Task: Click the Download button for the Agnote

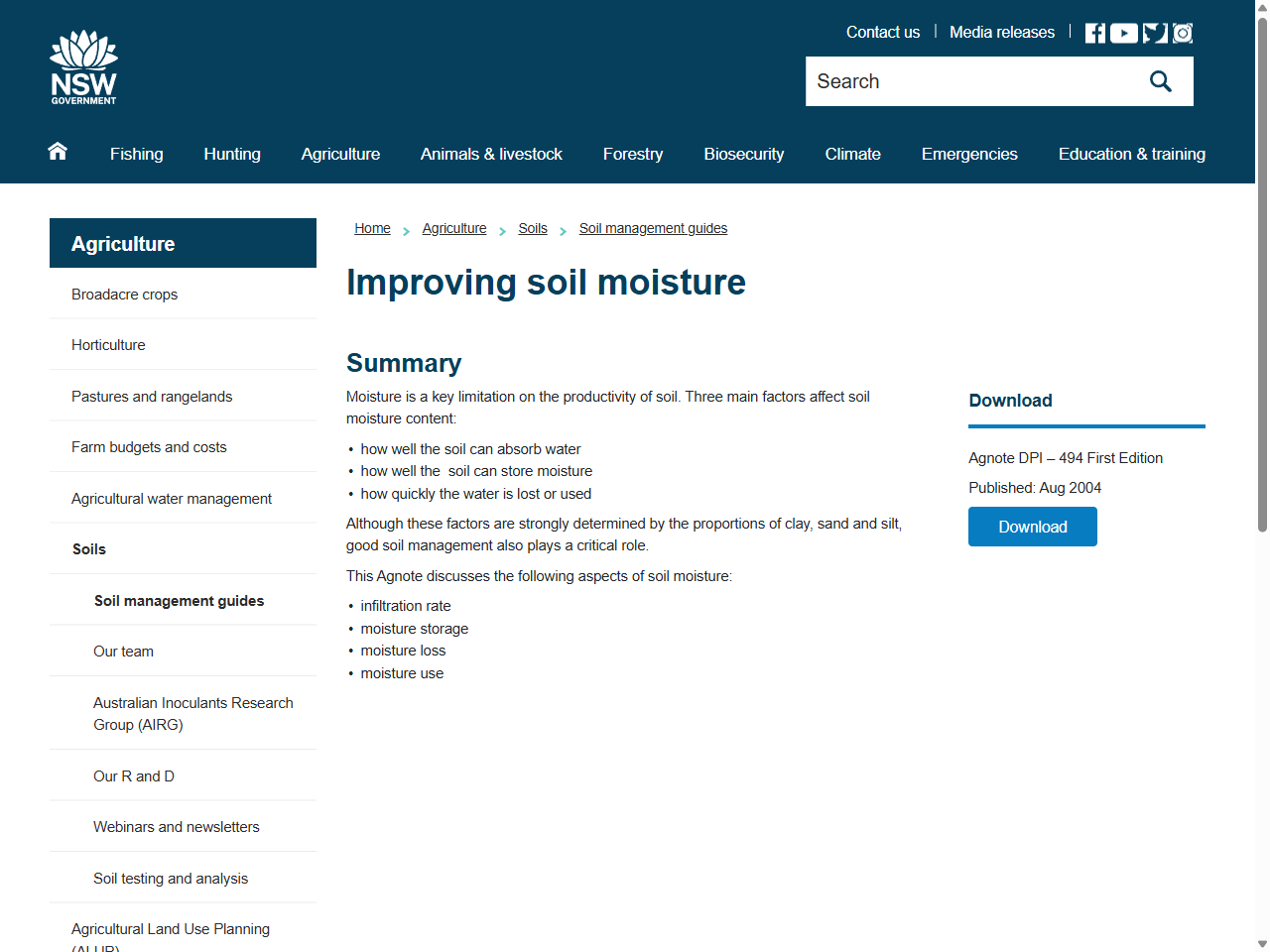Action: tap(1032, 527)
